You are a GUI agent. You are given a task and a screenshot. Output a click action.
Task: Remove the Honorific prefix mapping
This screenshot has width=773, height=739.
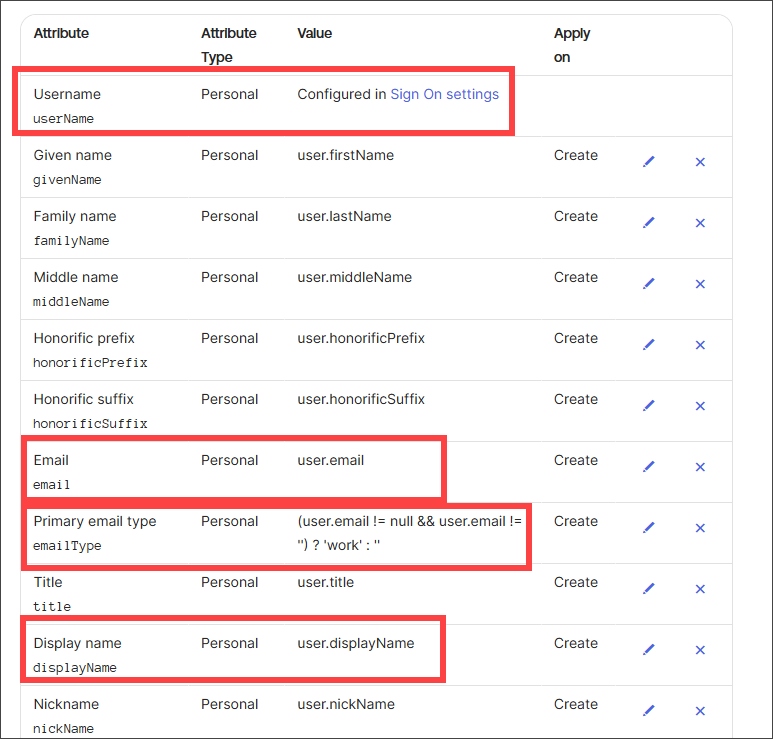pyautogui.click(x=700, y=345)
